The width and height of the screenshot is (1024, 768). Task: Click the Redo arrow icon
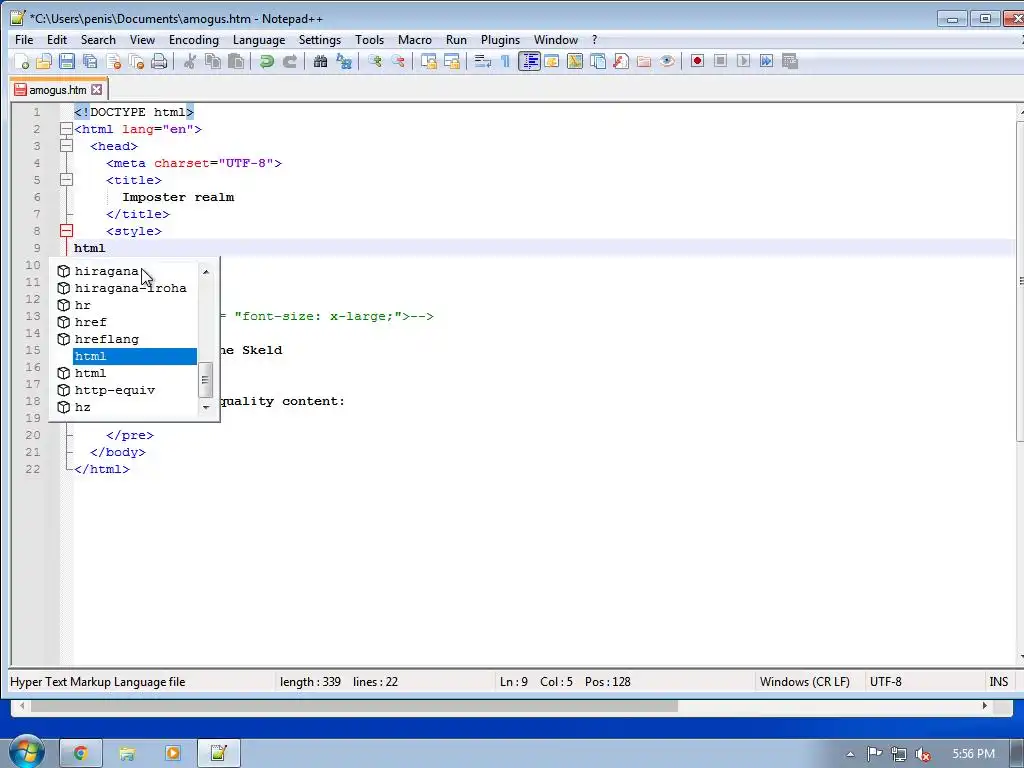coord(289,61)
